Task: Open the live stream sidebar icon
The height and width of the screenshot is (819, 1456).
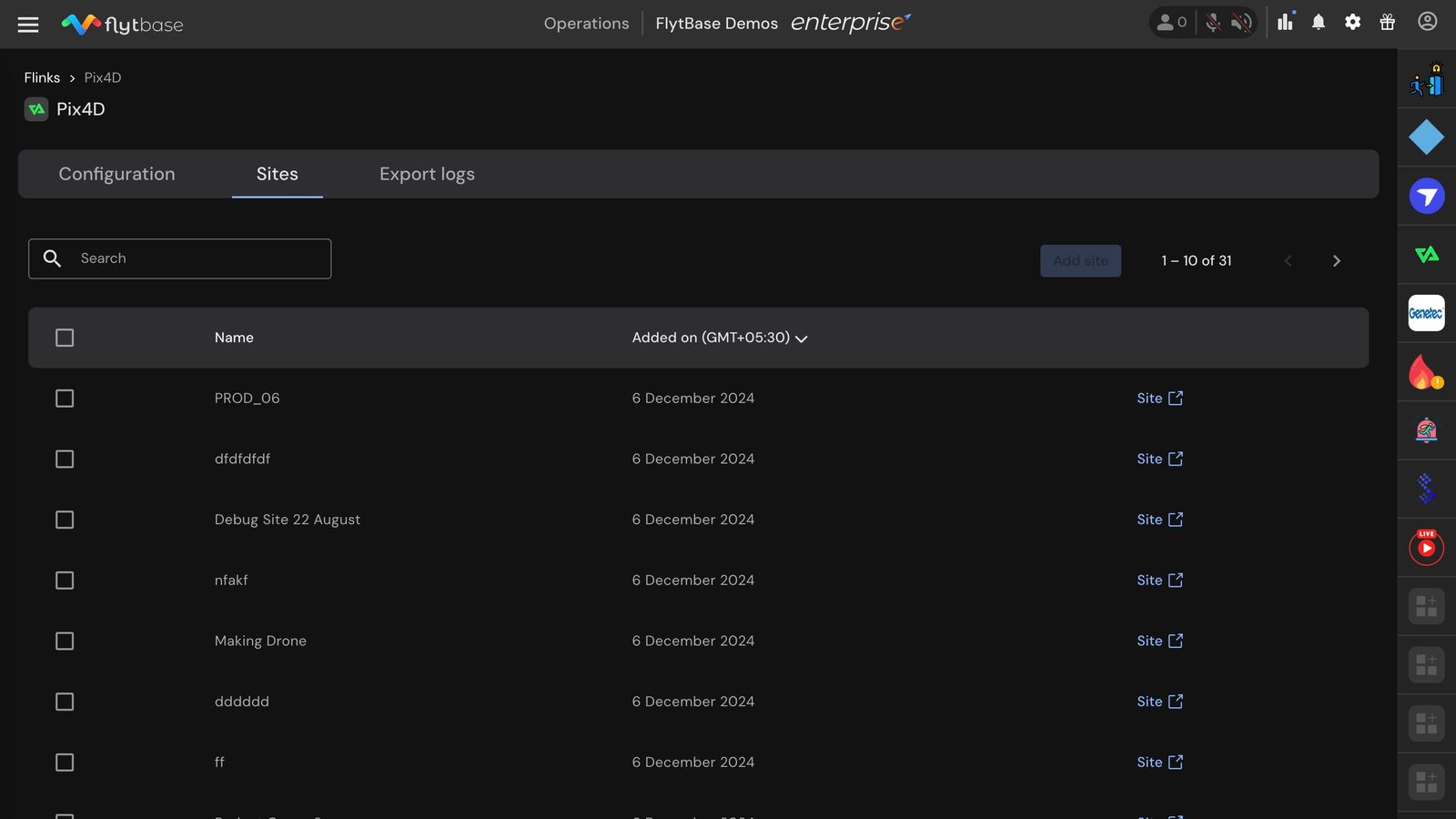Action: [1426, 547]
